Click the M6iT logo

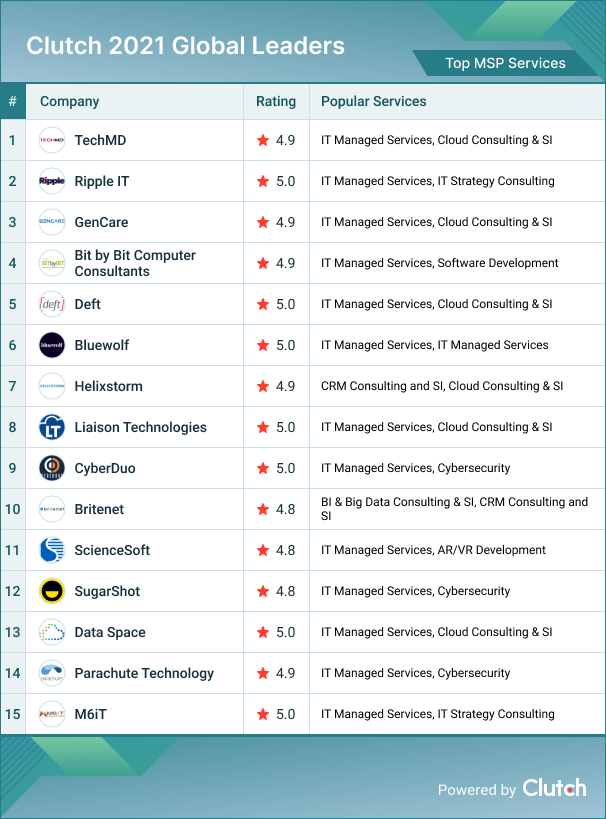[x=52, y=714]
